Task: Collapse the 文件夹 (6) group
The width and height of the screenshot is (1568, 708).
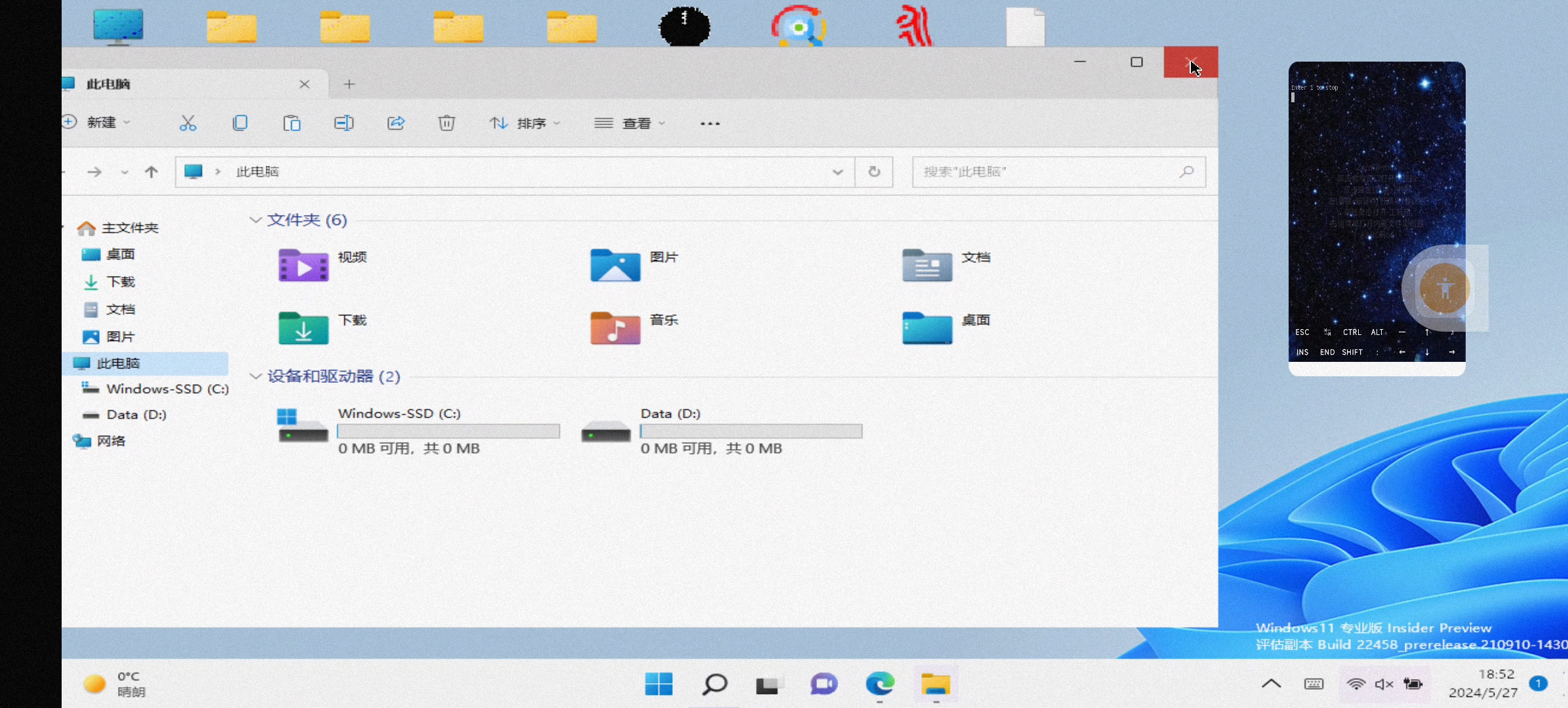Action: [x=255, y=220]
